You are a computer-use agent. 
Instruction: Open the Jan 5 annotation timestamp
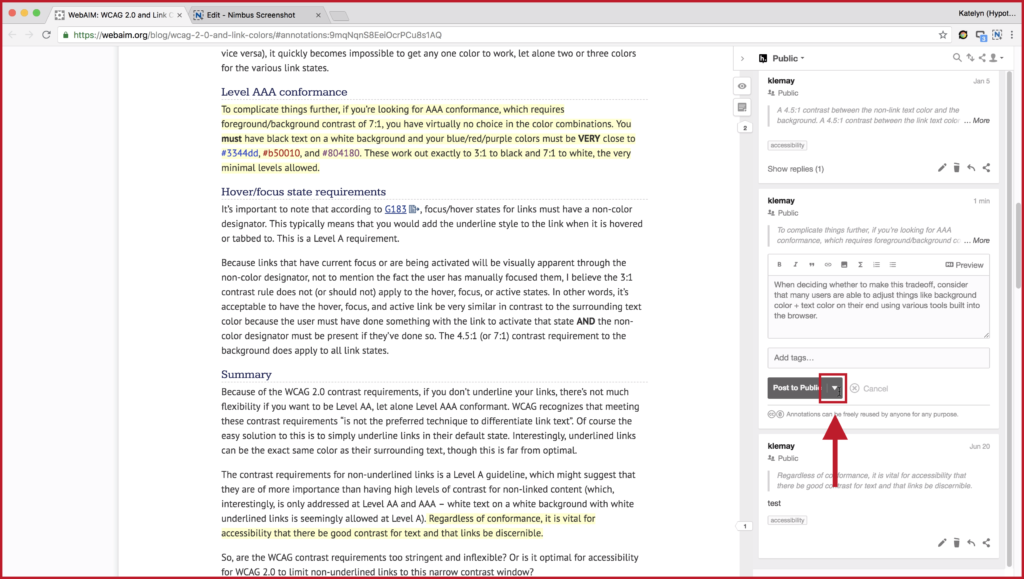982,82
